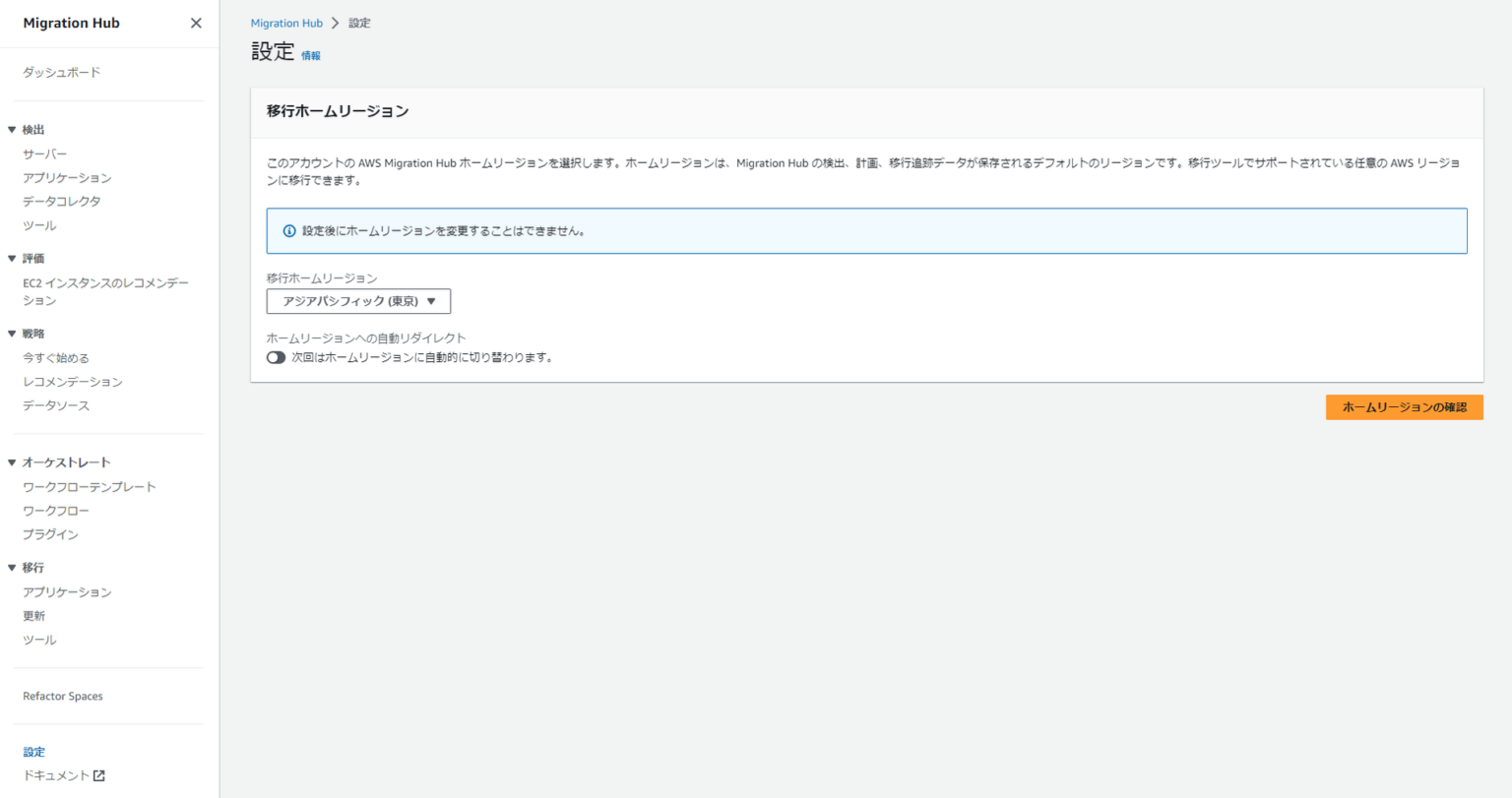1512x798 pixels.
Task: Navigate to Migration Hub via the breadcrumb
Action: pos(286,22)
